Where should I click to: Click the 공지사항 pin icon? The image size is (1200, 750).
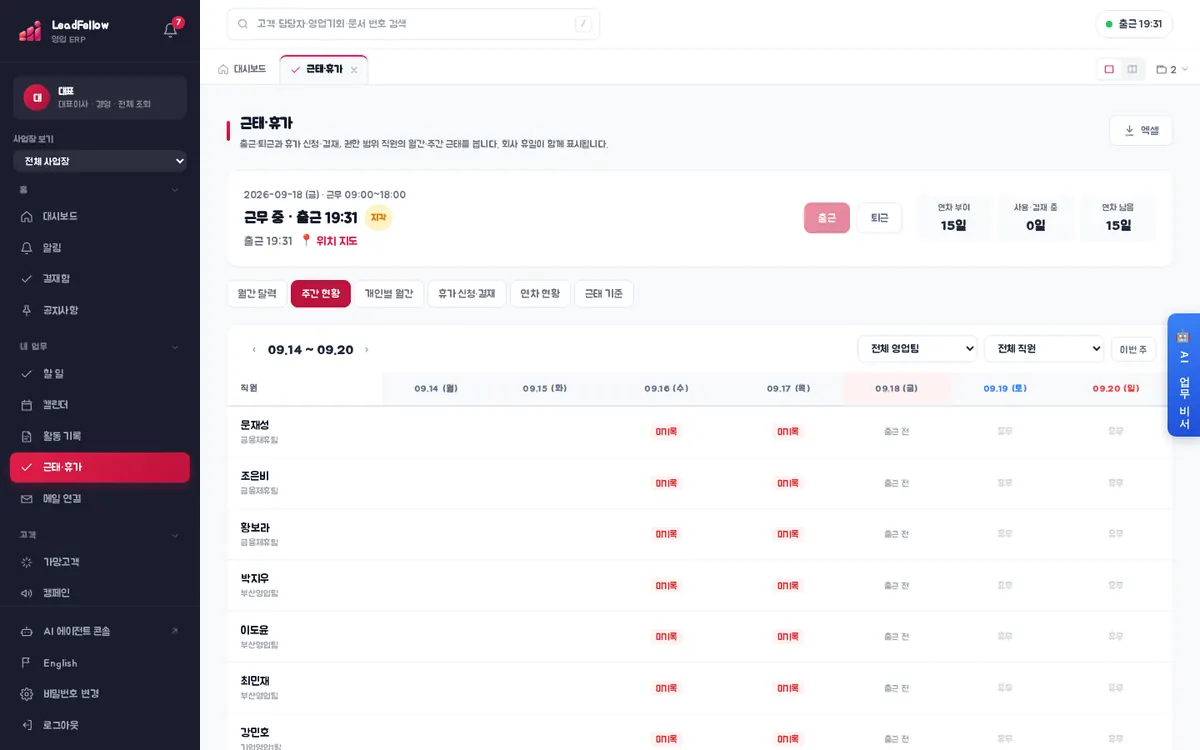point(27,310)
